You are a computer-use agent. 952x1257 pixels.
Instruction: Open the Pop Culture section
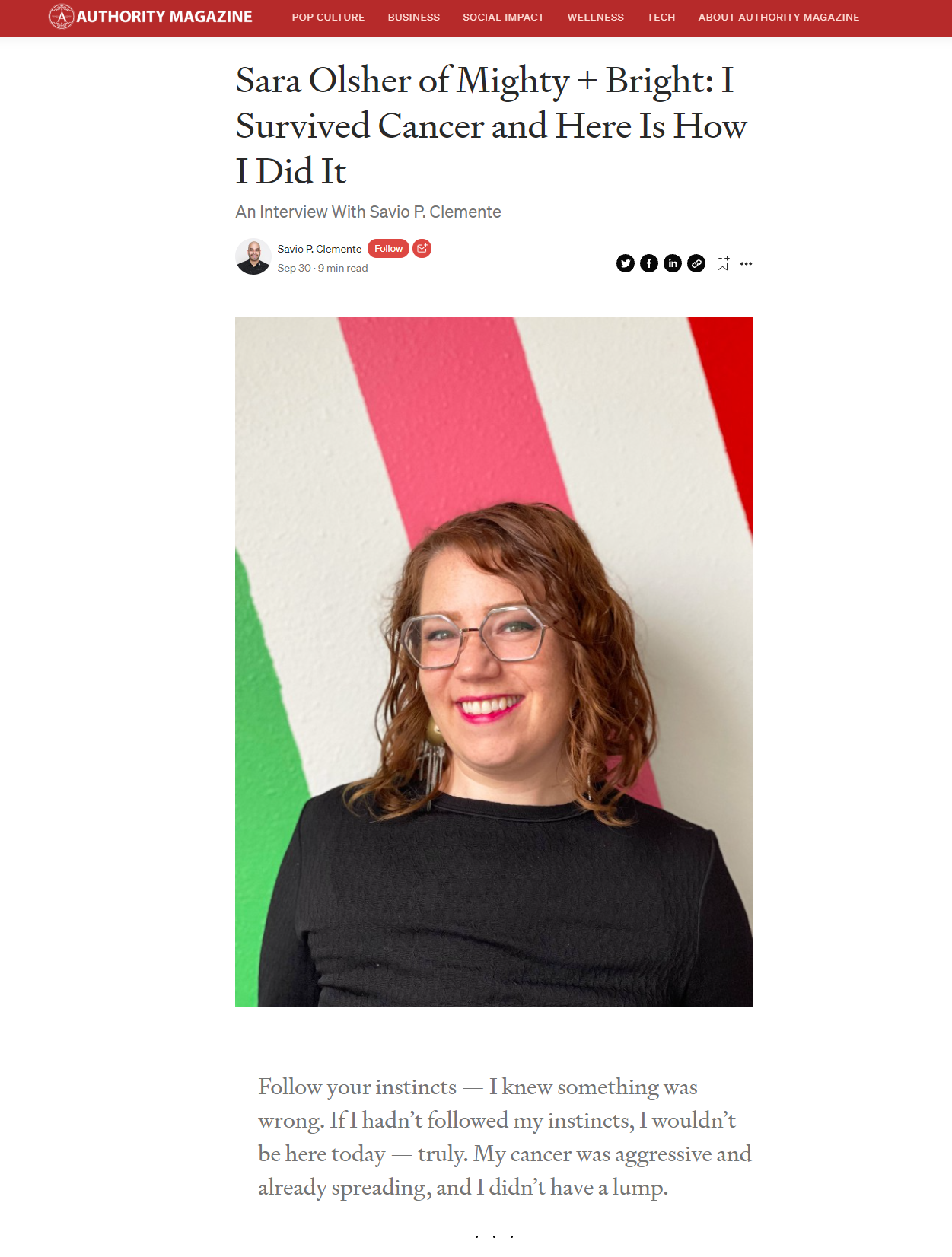328,17
